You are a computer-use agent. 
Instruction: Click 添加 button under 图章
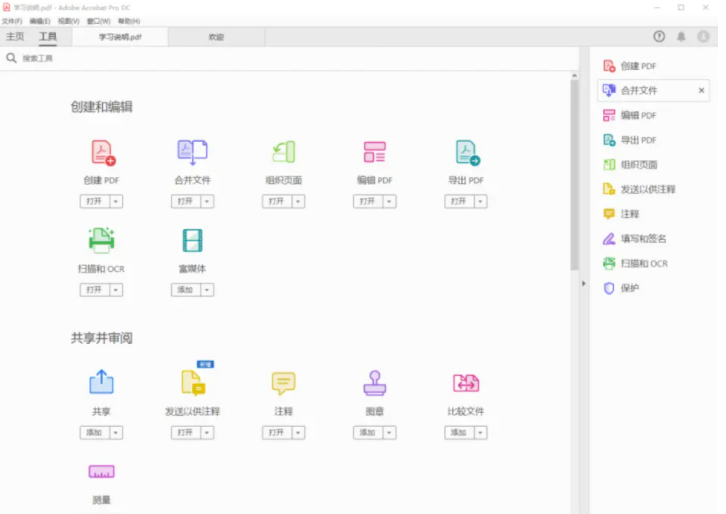point(368,433)
